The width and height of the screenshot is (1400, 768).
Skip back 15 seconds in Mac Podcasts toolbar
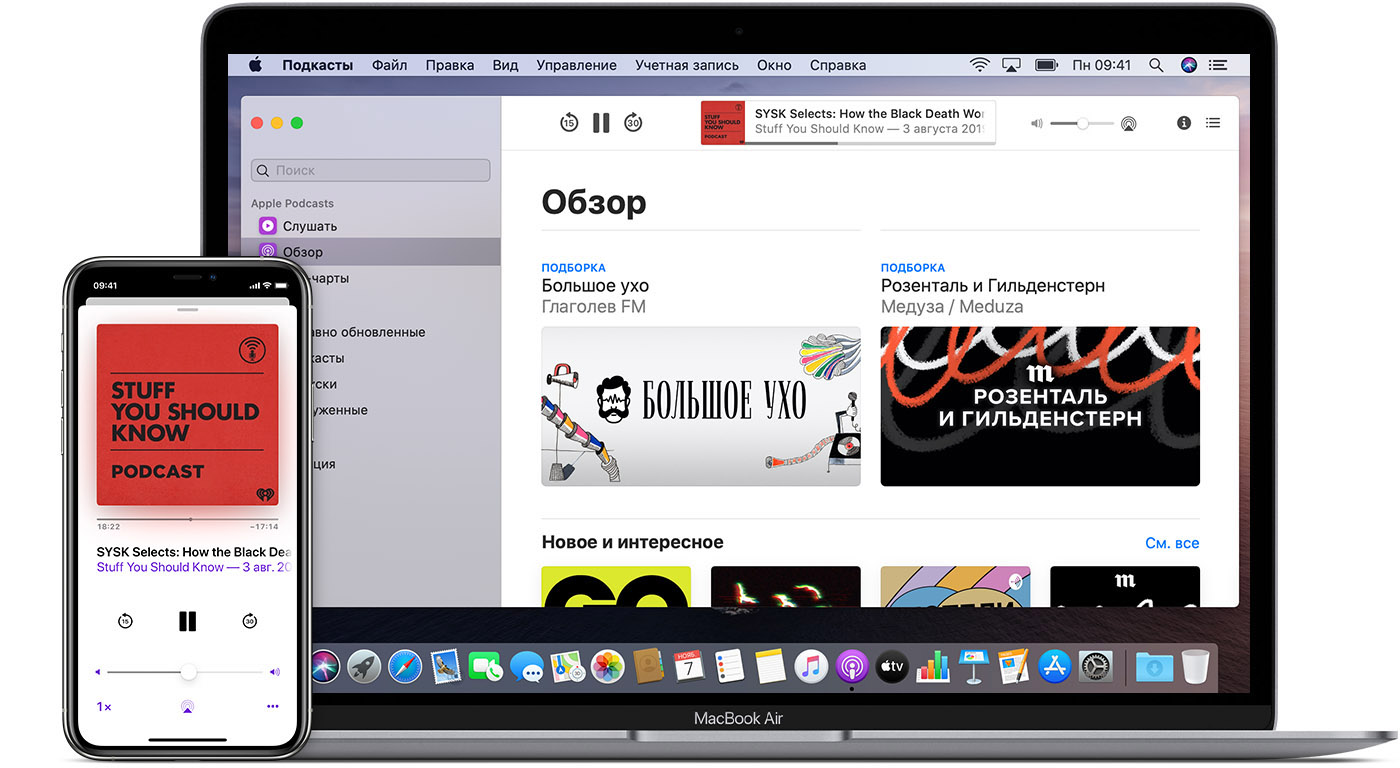569,123
